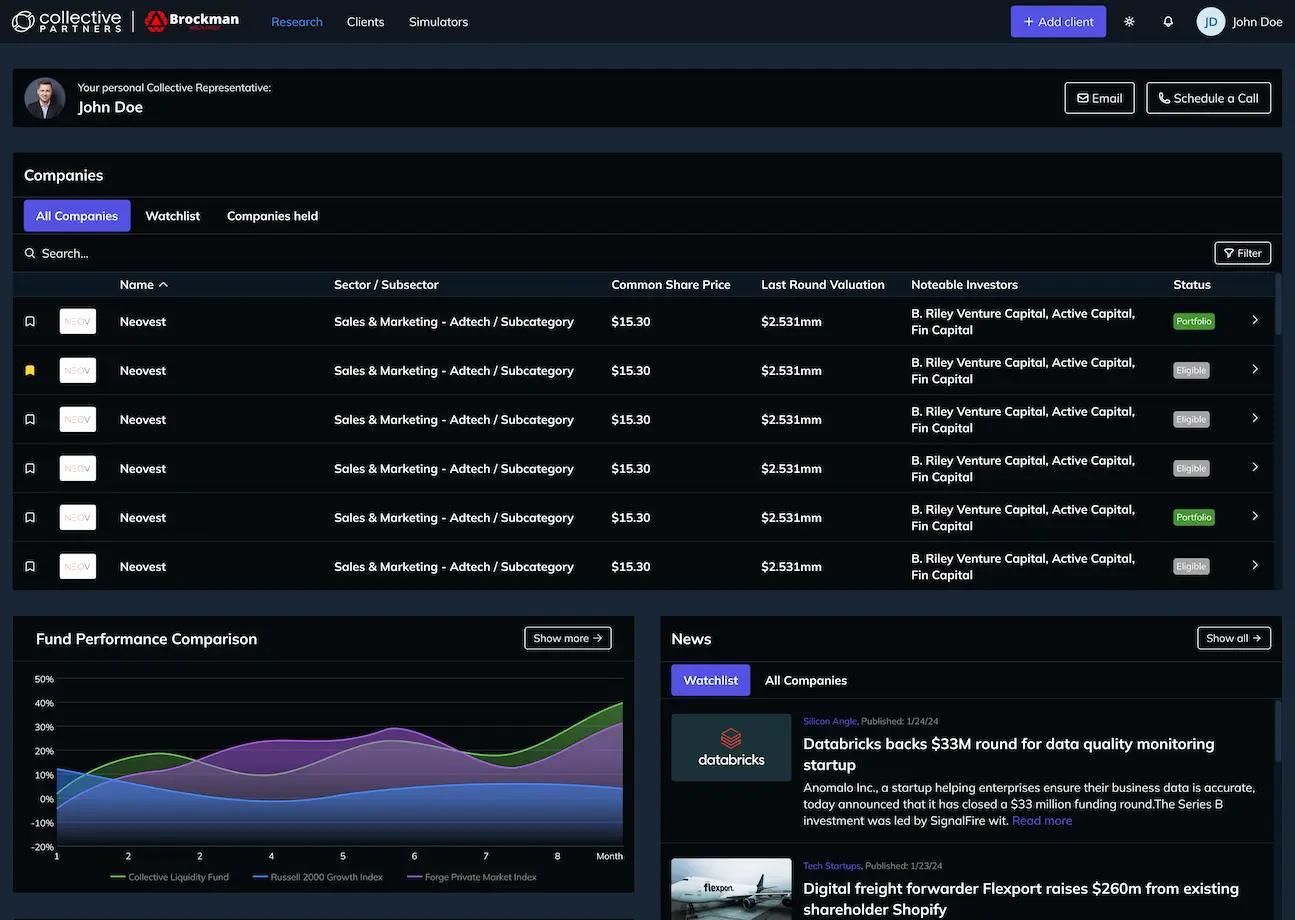The width and height of the screenshot is (1295, 920).
Task: Click the Noteable Investors column header
Action: click(964, 285)
